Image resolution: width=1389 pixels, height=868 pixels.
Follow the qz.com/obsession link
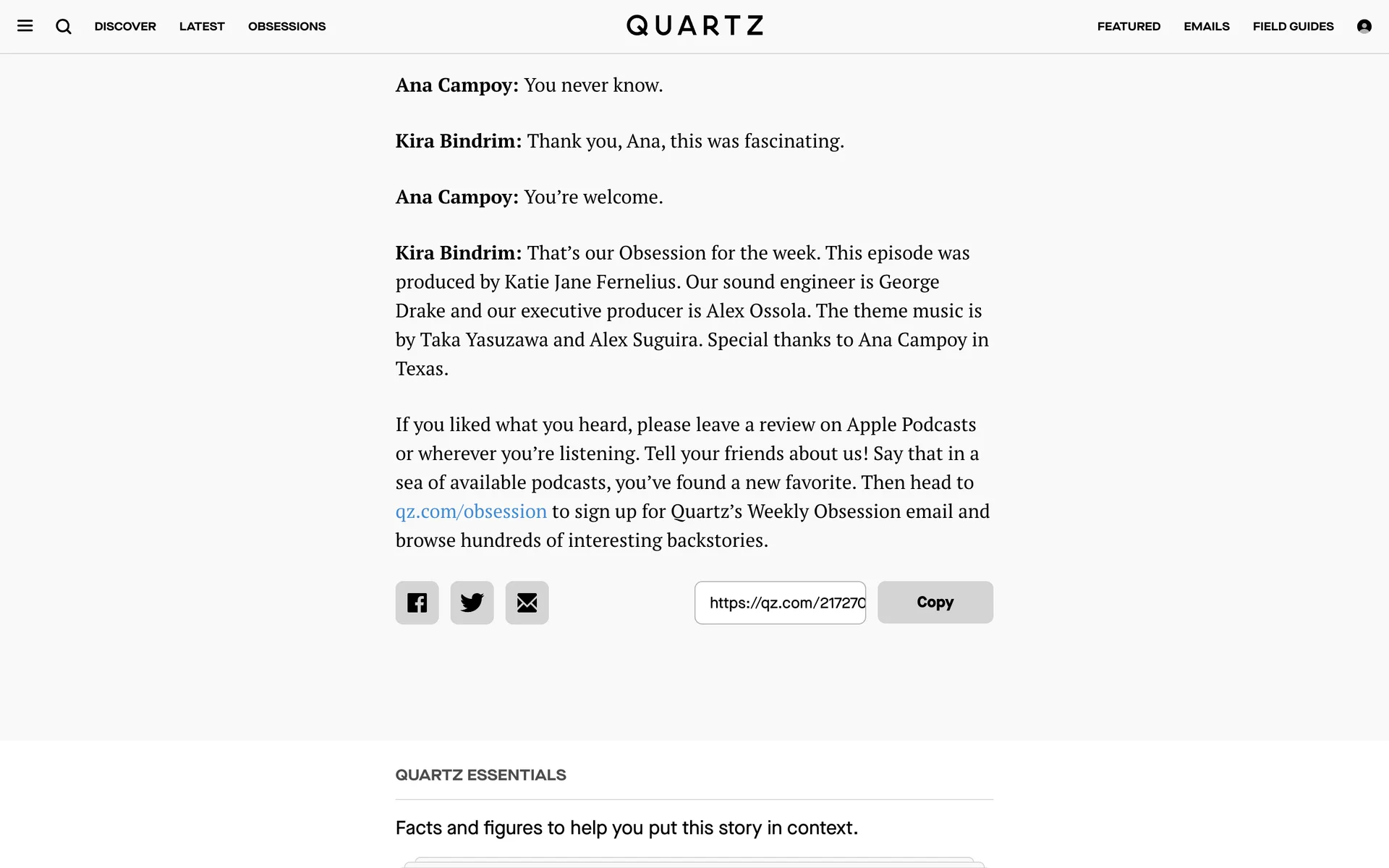471,511
